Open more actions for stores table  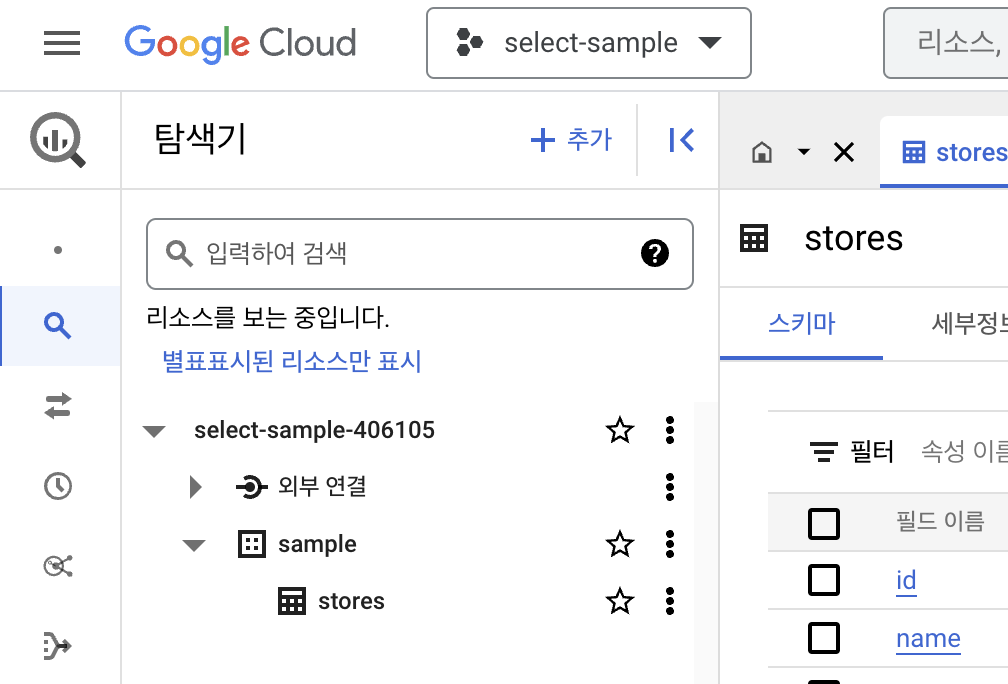pyautogui.click(x=670, y=602)
